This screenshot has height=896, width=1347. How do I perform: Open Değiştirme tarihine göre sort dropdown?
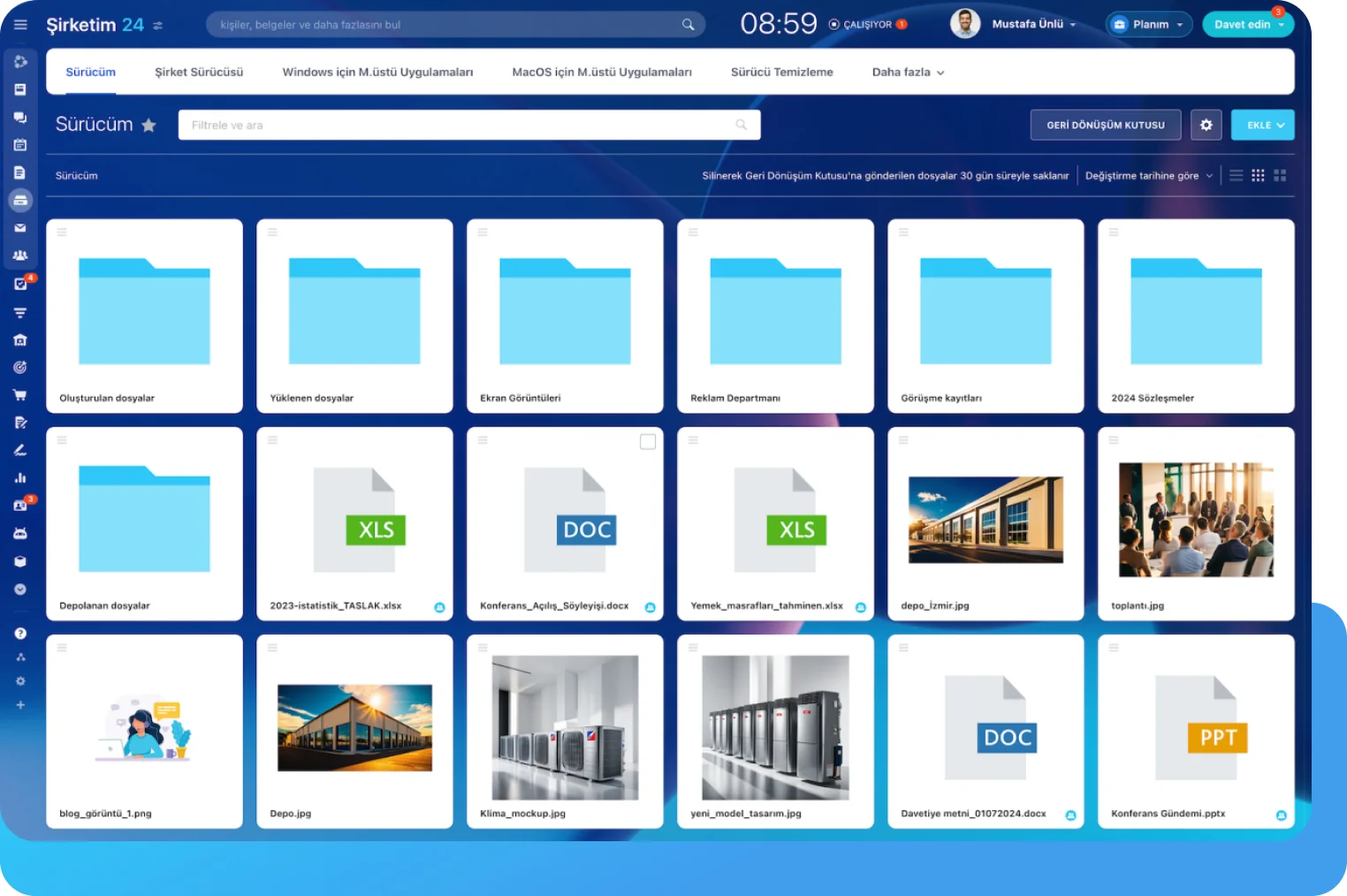click(1148, 176)
